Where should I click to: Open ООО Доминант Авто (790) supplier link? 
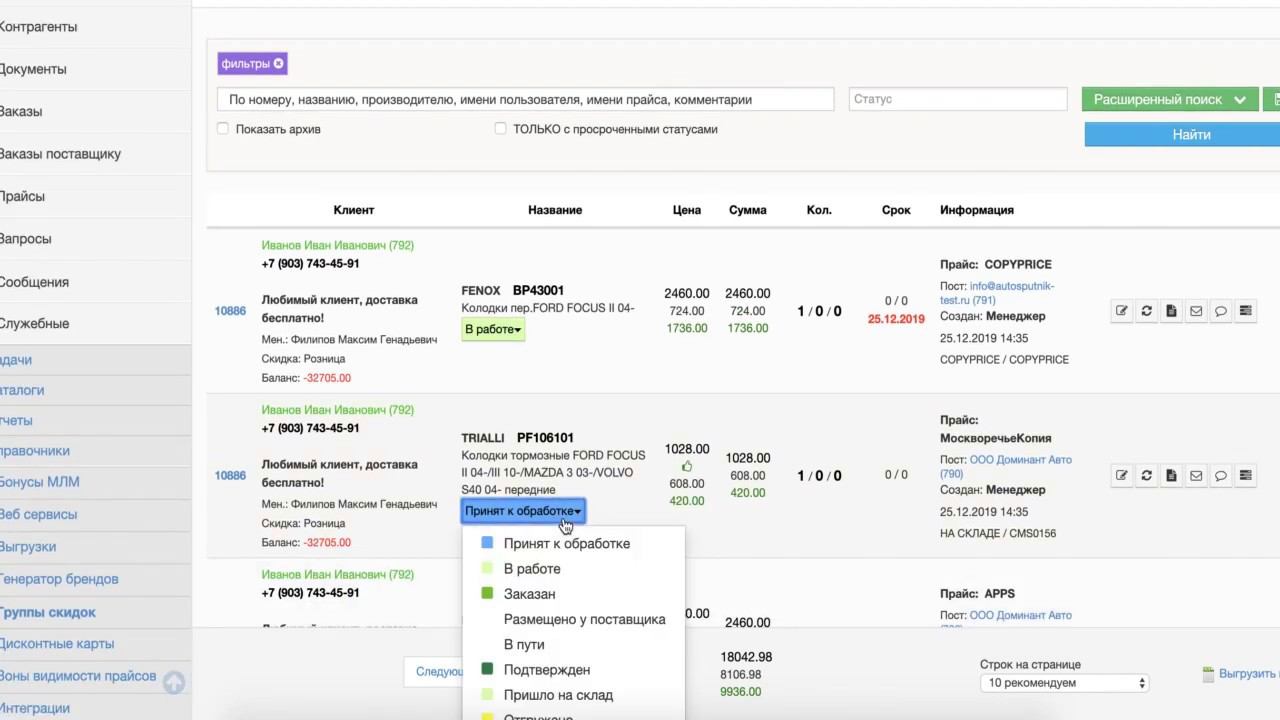1005,466
